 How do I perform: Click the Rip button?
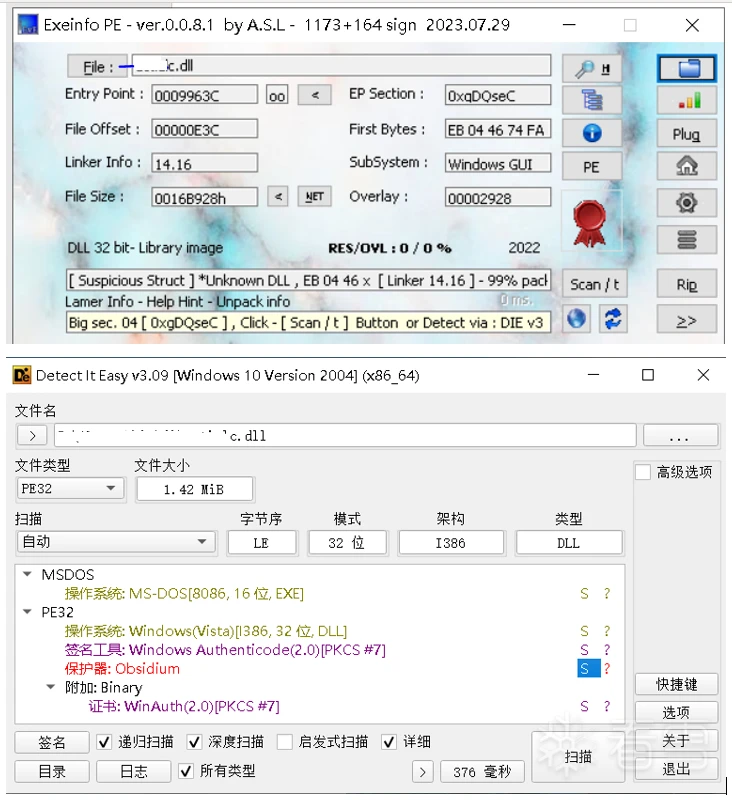click(686, 284)
